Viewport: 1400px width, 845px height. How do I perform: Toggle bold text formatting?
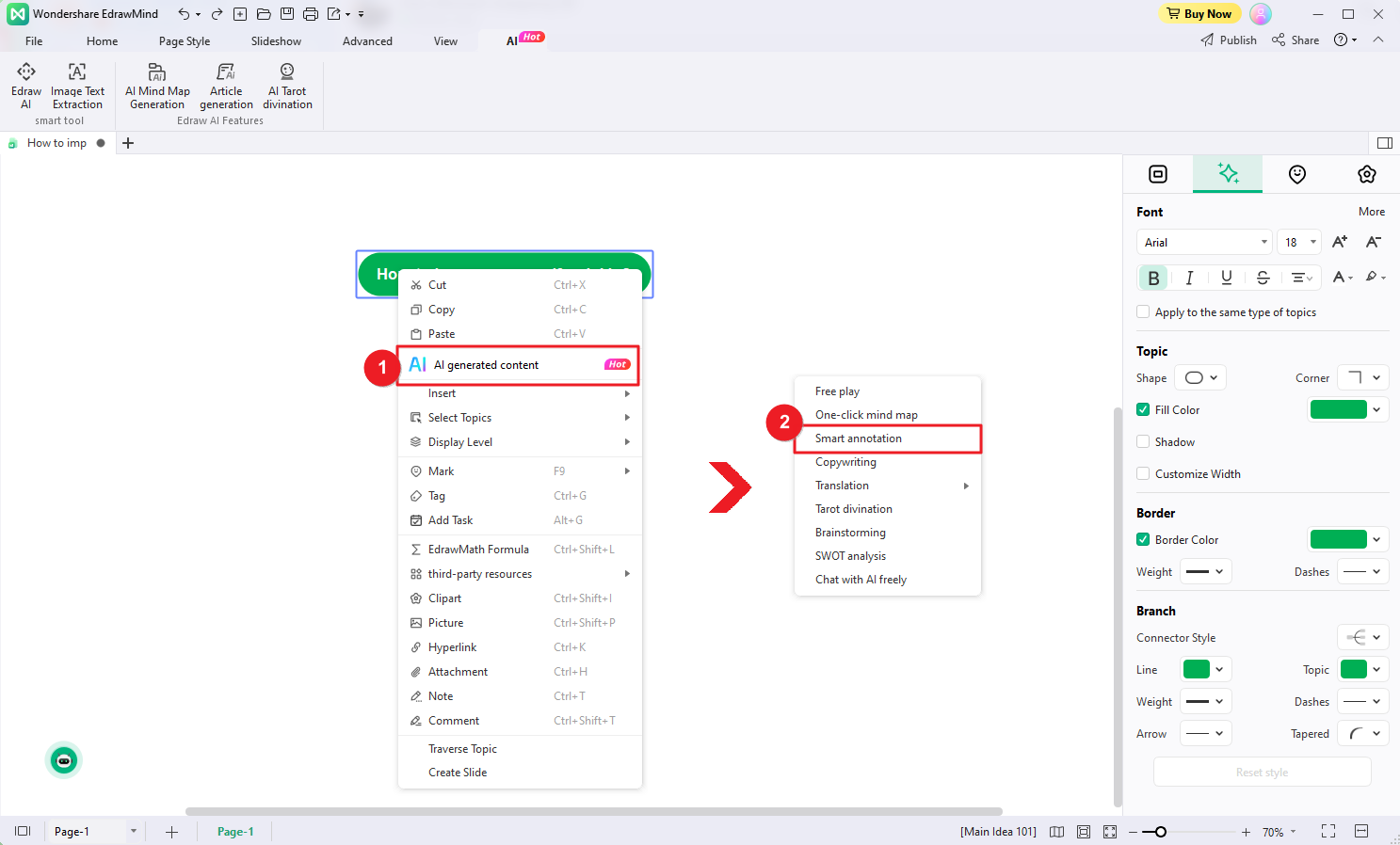point(1153,278)
